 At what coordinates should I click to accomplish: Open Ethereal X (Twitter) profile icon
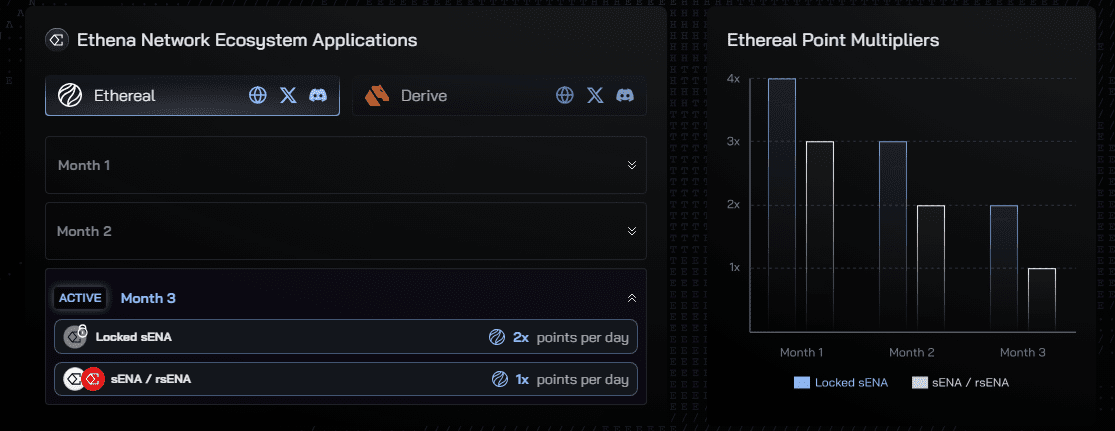288,96
